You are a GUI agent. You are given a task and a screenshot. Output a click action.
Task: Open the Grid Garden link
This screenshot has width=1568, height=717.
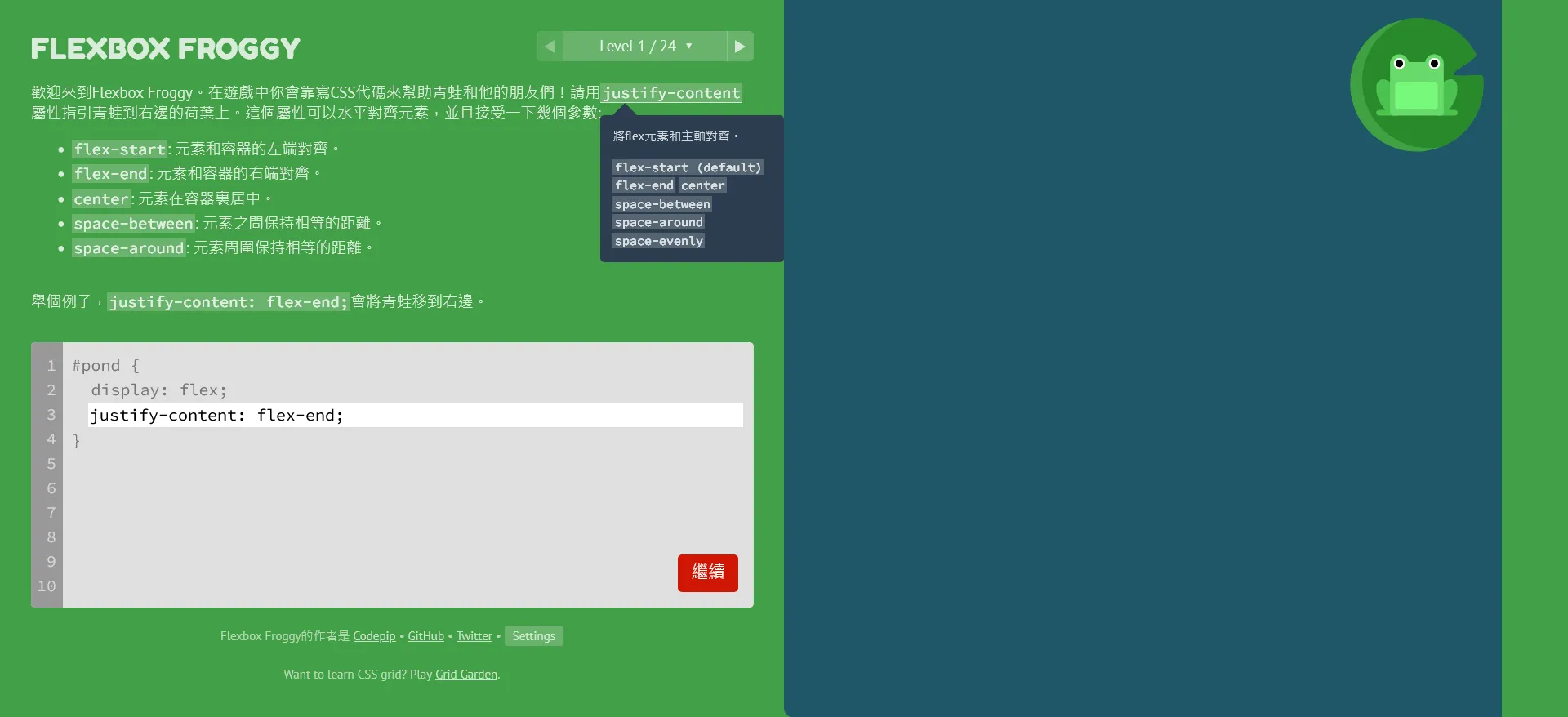466,675
